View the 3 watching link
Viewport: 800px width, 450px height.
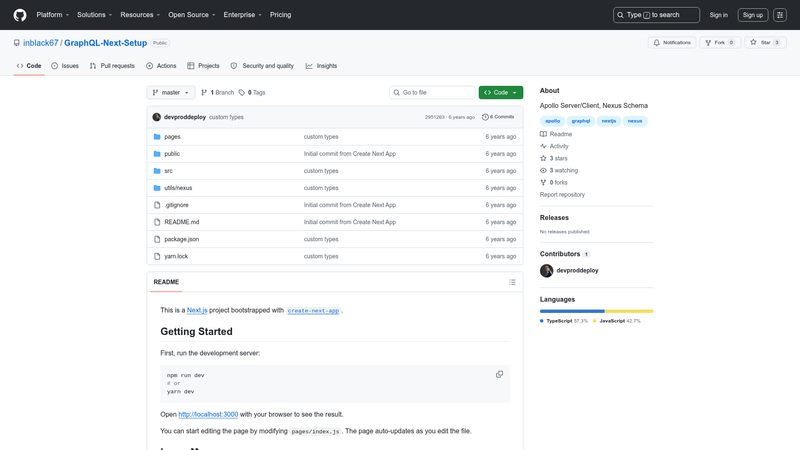pos(559,170)
